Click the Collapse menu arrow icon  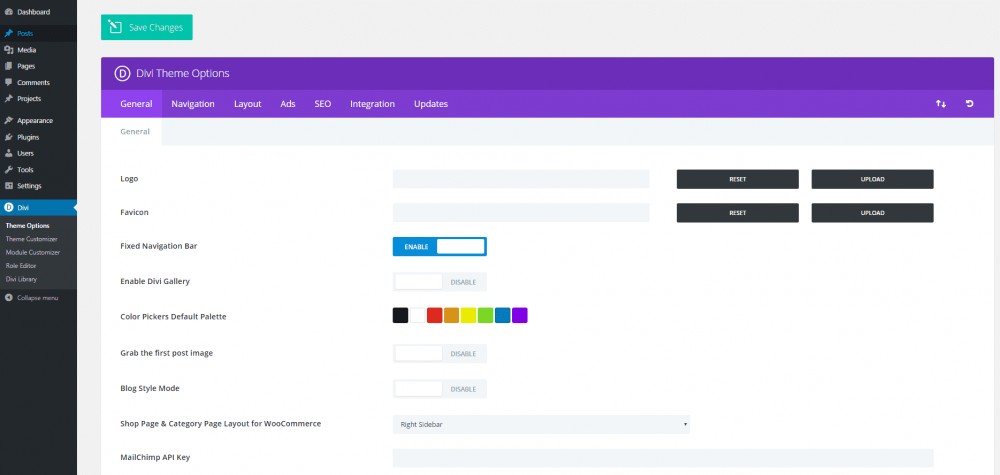[9, 298]
